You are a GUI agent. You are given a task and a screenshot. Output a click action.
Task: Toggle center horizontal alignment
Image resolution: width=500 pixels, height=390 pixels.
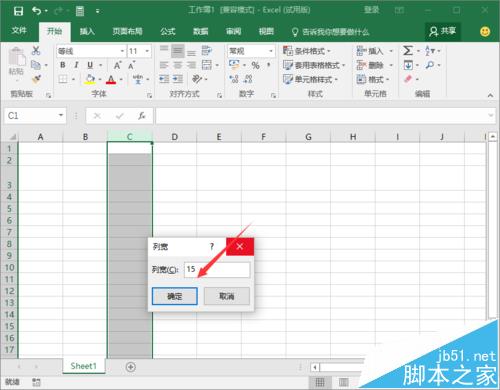pos(178,65)
